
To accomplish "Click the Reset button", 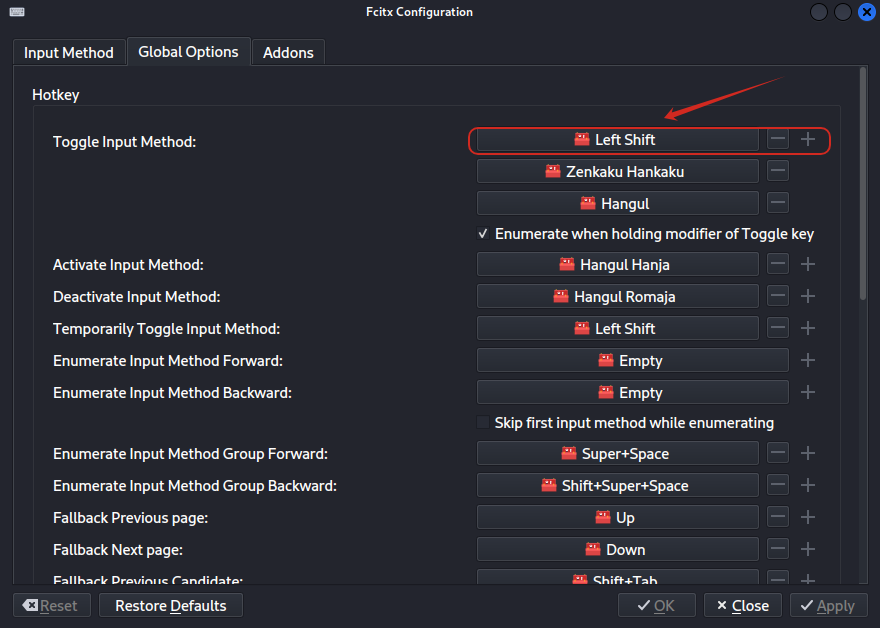I will pos(52,606).
